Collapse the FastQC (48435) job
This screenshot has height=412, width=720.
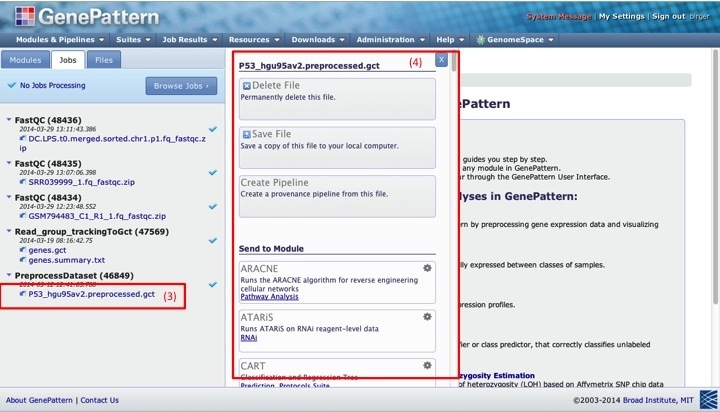pos(9,163)
